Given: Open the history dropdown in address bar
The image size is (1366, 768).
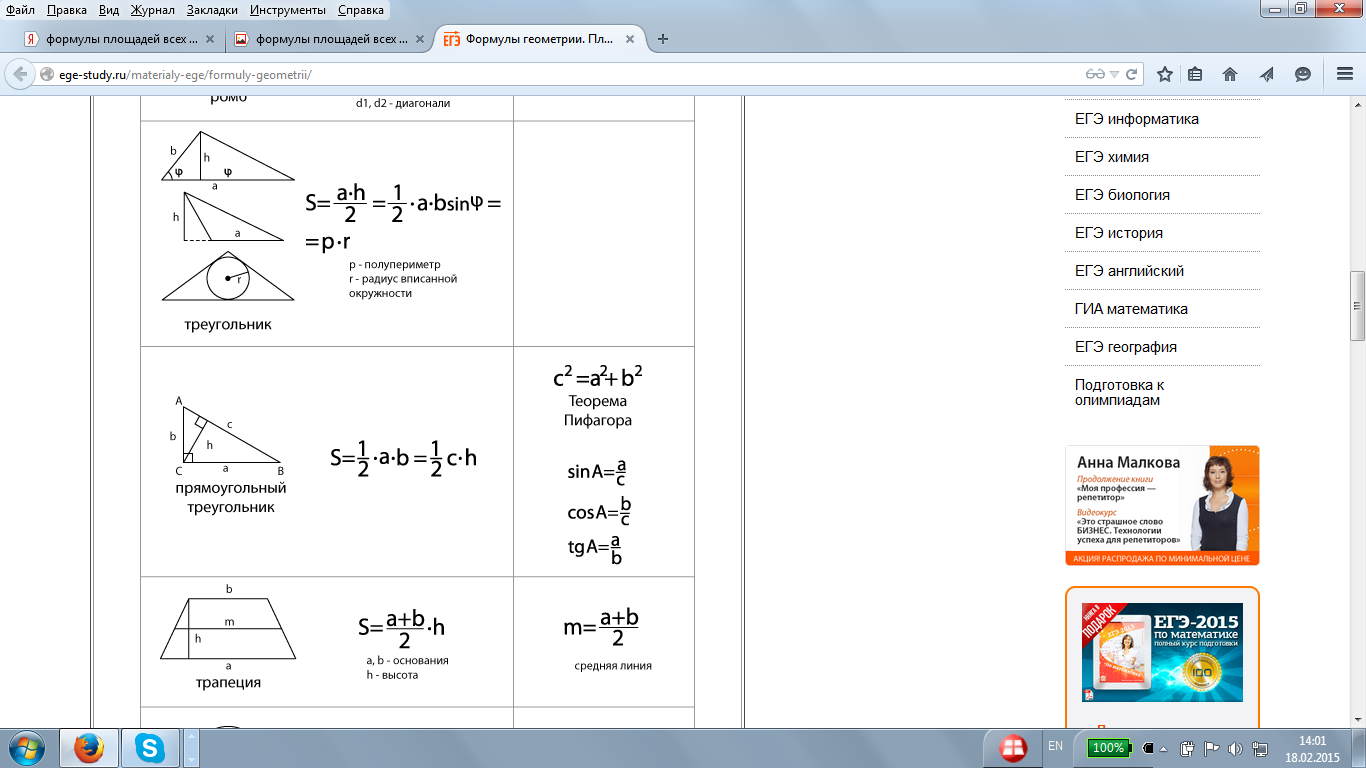Looking at the screenshot, I should point(1114,74).
